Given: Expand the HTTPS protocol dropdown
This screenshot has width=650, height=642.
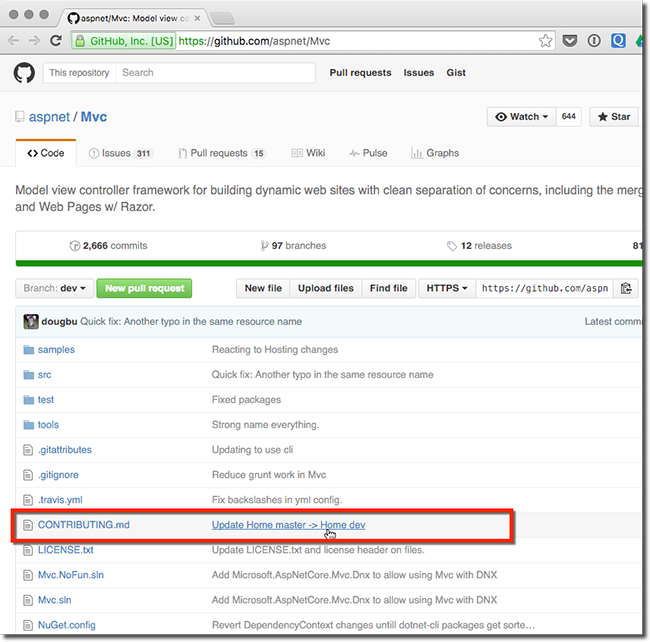Looking at the screenshot, I should [x=446, y=288].
